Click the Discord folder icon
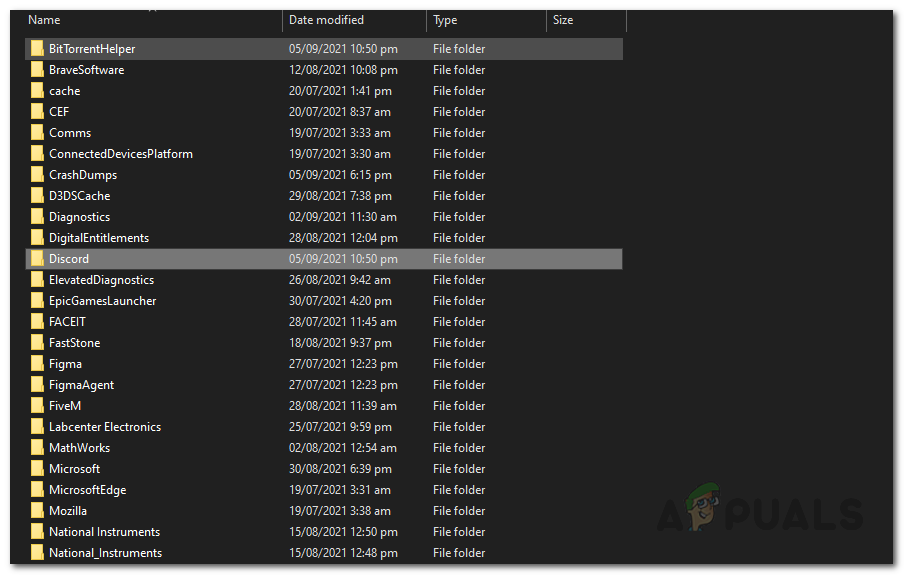 tap(37, 259)
